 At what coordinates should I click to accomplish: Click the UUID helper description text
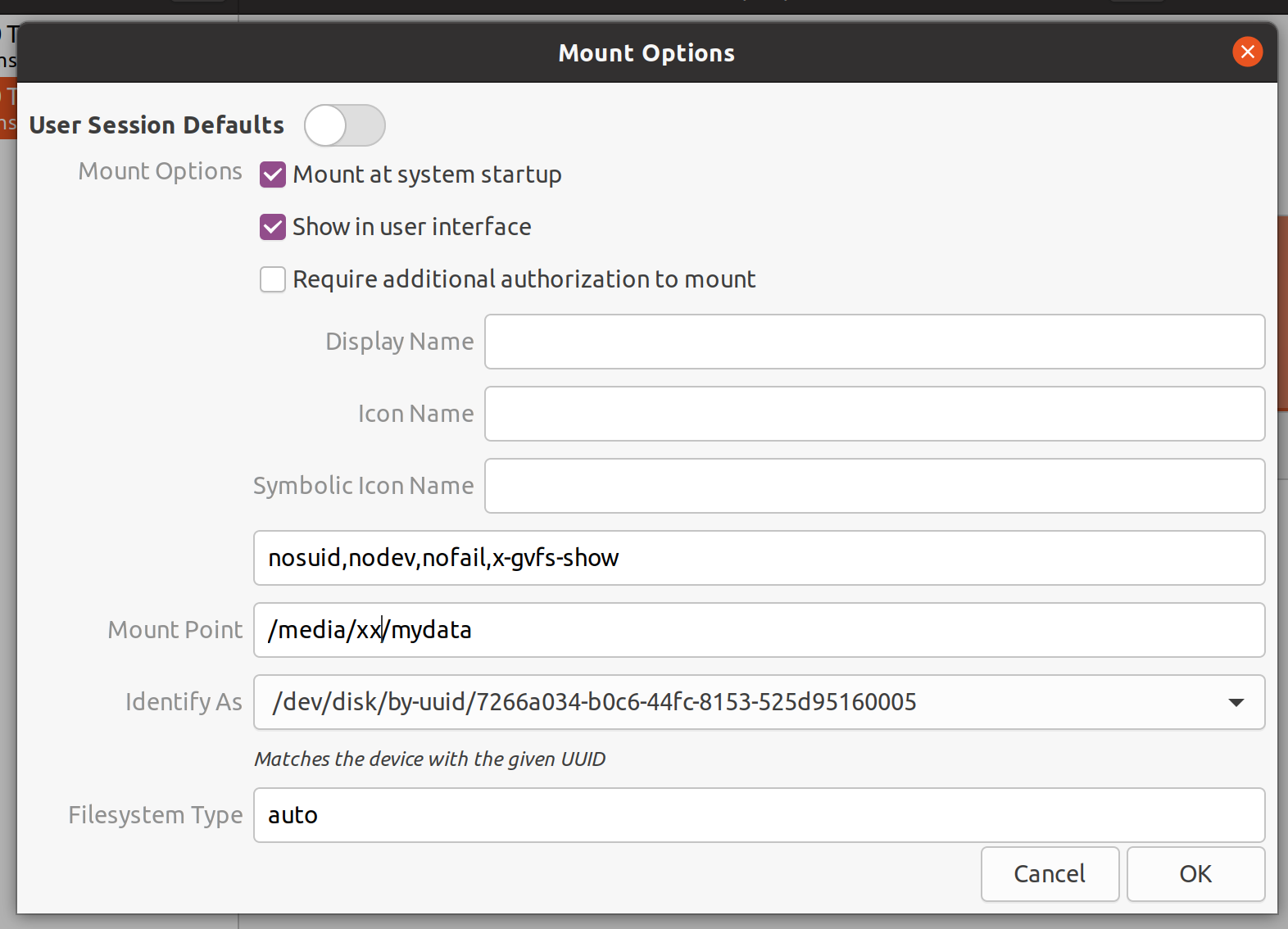click(429, 759)
